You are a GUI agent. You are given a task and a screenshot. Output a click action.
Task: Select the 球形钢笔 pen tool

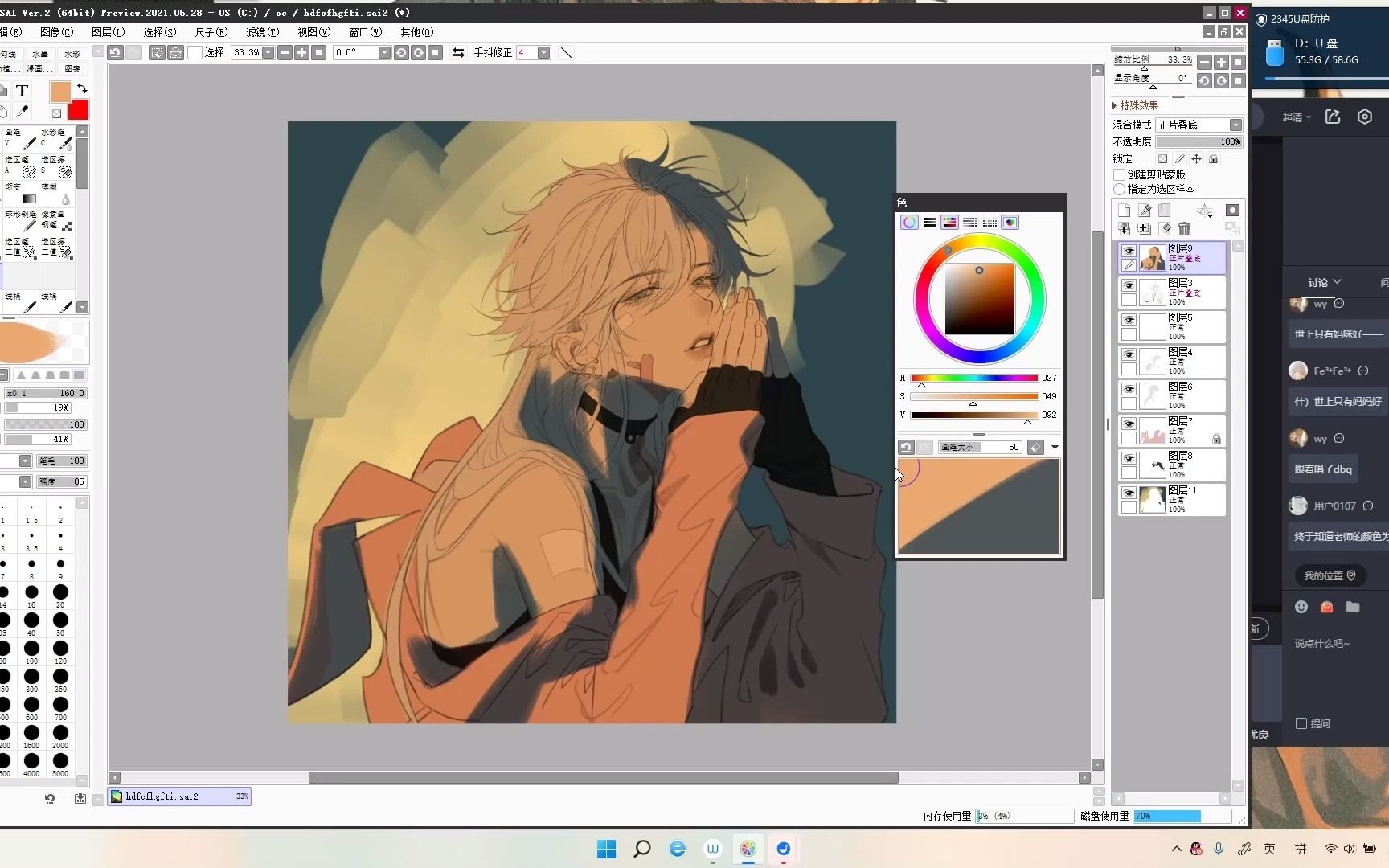tap(20, 220)
